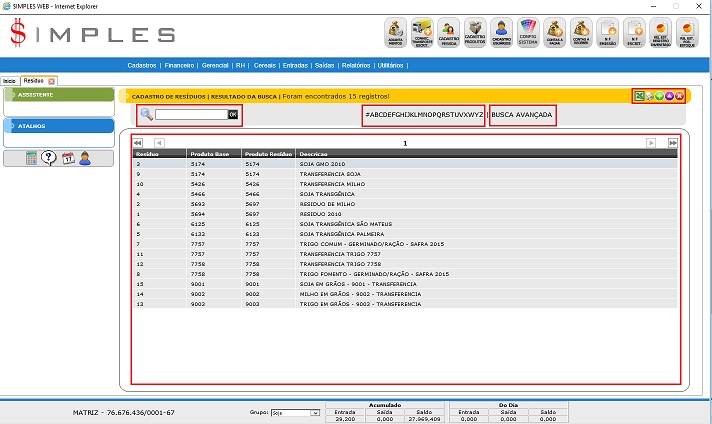Click the search text input field
This screenshot has height=424, width=712.
click(191, 115)
